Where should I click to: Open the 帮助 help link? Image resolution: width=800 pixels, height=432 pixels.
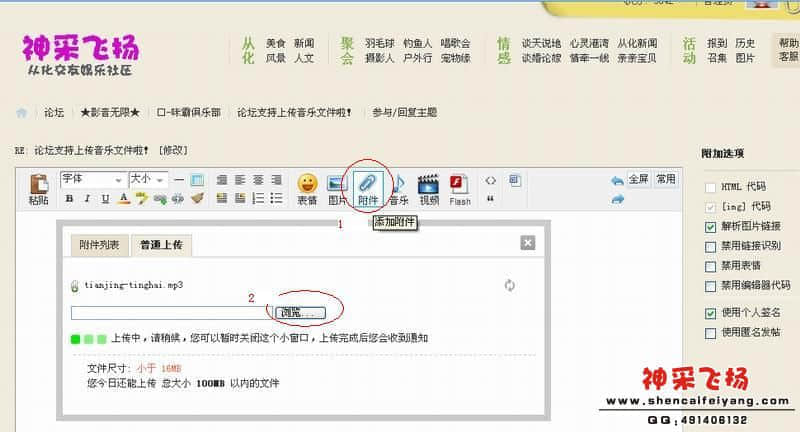click(x=788, y=43)
